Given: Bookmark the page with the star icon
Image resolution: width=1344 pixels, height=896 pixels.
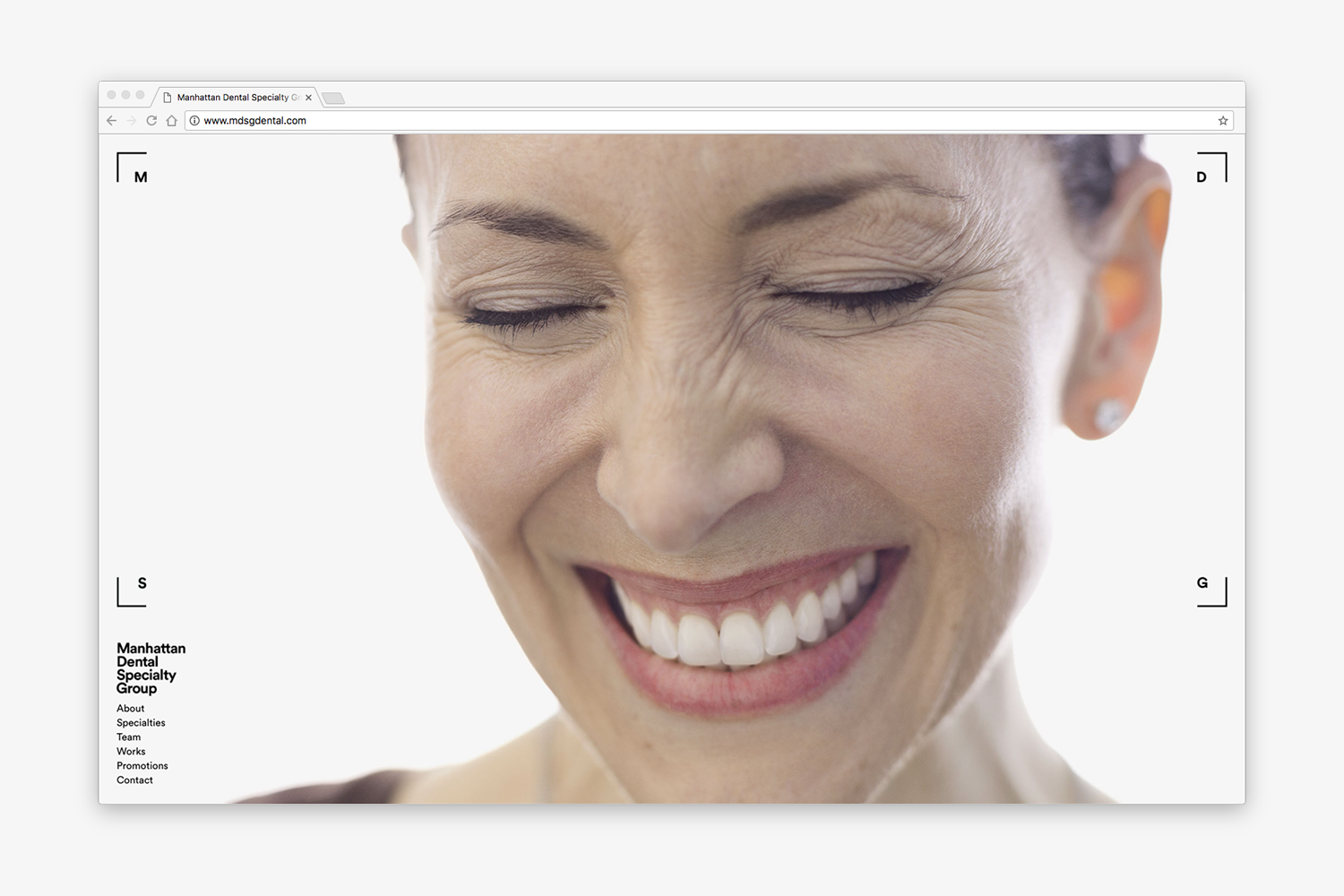Looking at the screenshot, I should click(1223, 120).
